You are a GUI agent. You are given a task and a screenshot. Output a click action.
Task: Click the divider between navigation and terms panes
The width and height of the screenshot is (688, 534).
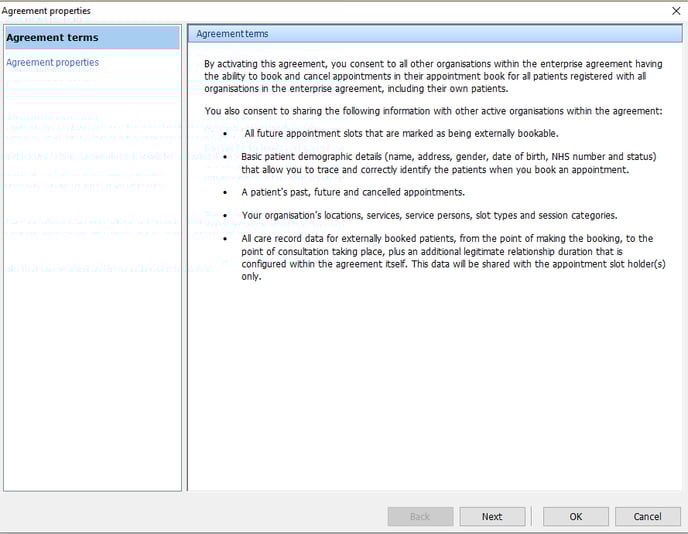coord(184,258)
